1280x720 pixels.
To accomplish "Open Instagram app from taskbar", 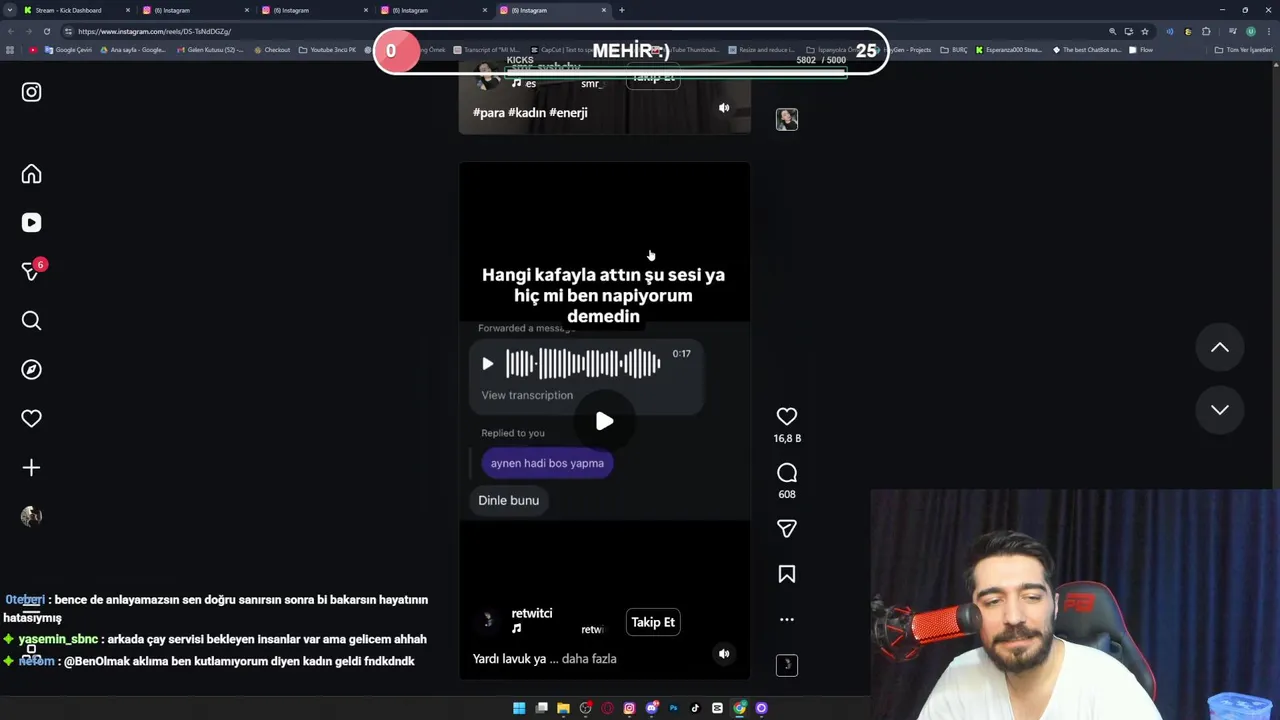I will pos(629,708).
